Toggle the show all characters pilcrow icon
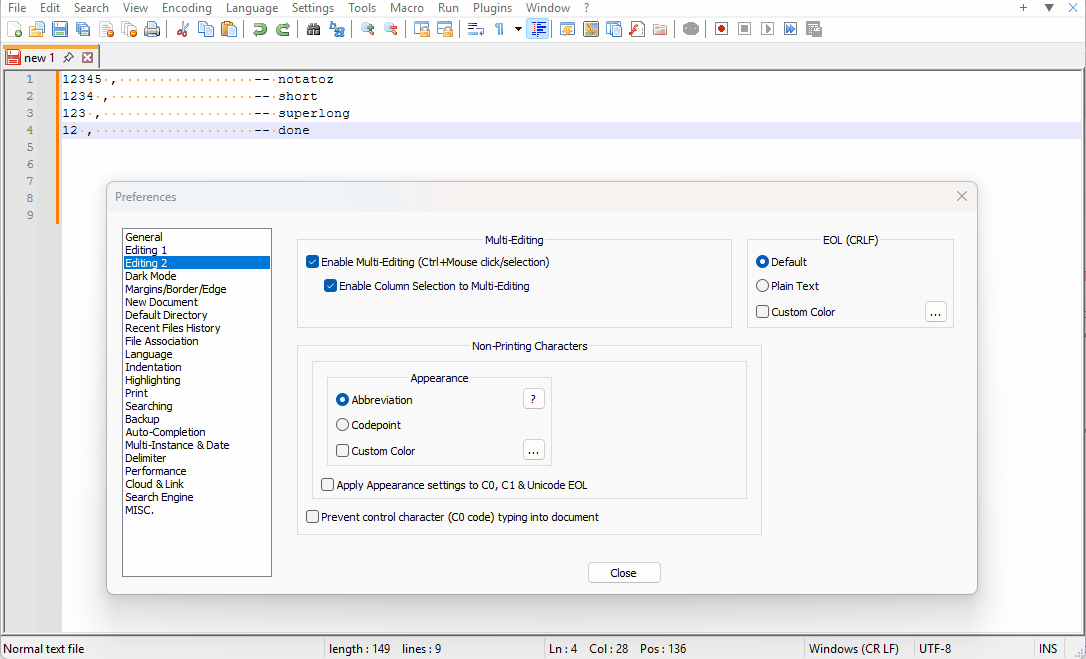 tap(499, 29)
